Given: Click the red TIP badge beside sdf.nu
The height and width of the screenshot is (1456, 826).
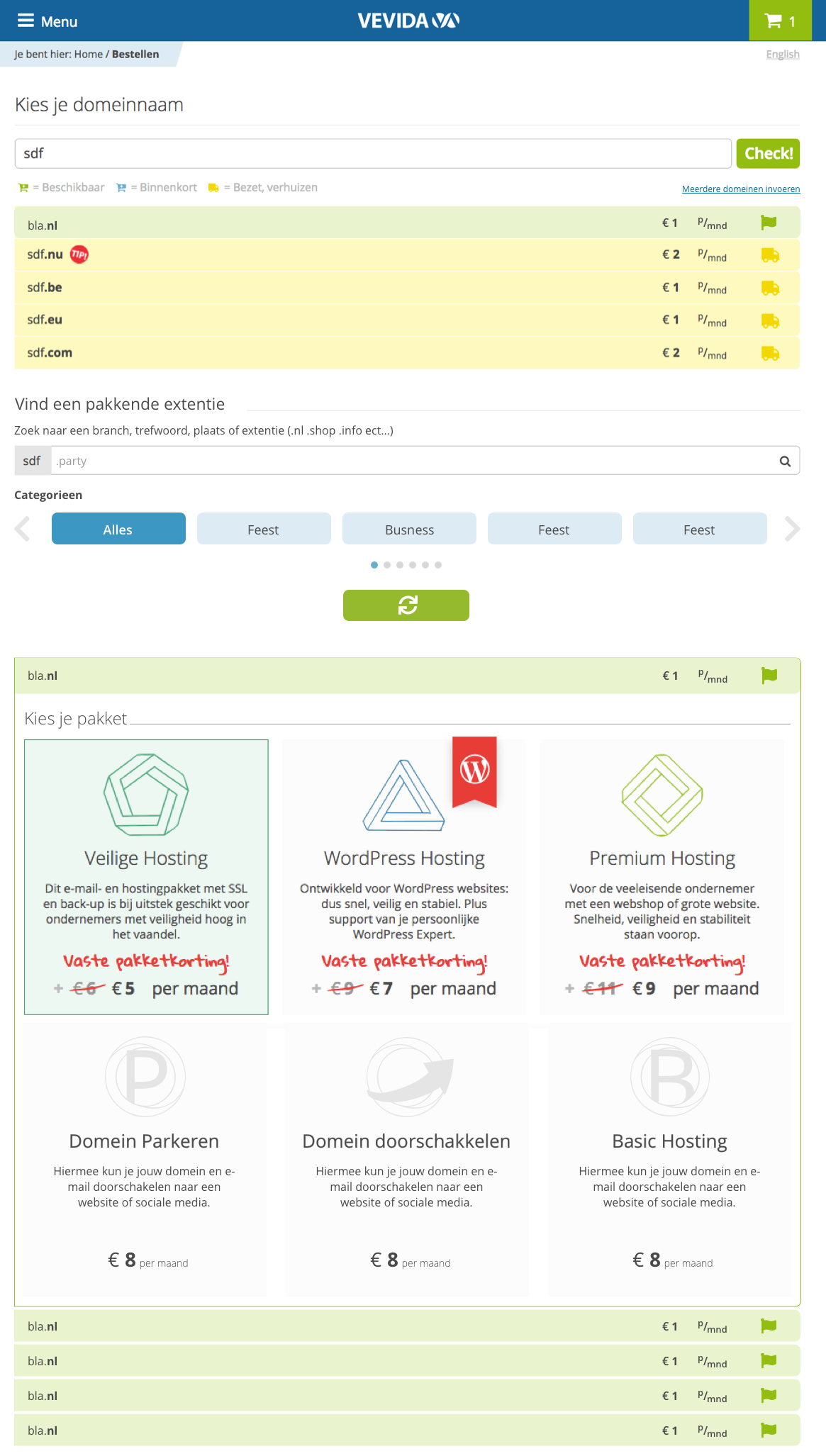Looking at the screenshot, I should pos(79,254).
